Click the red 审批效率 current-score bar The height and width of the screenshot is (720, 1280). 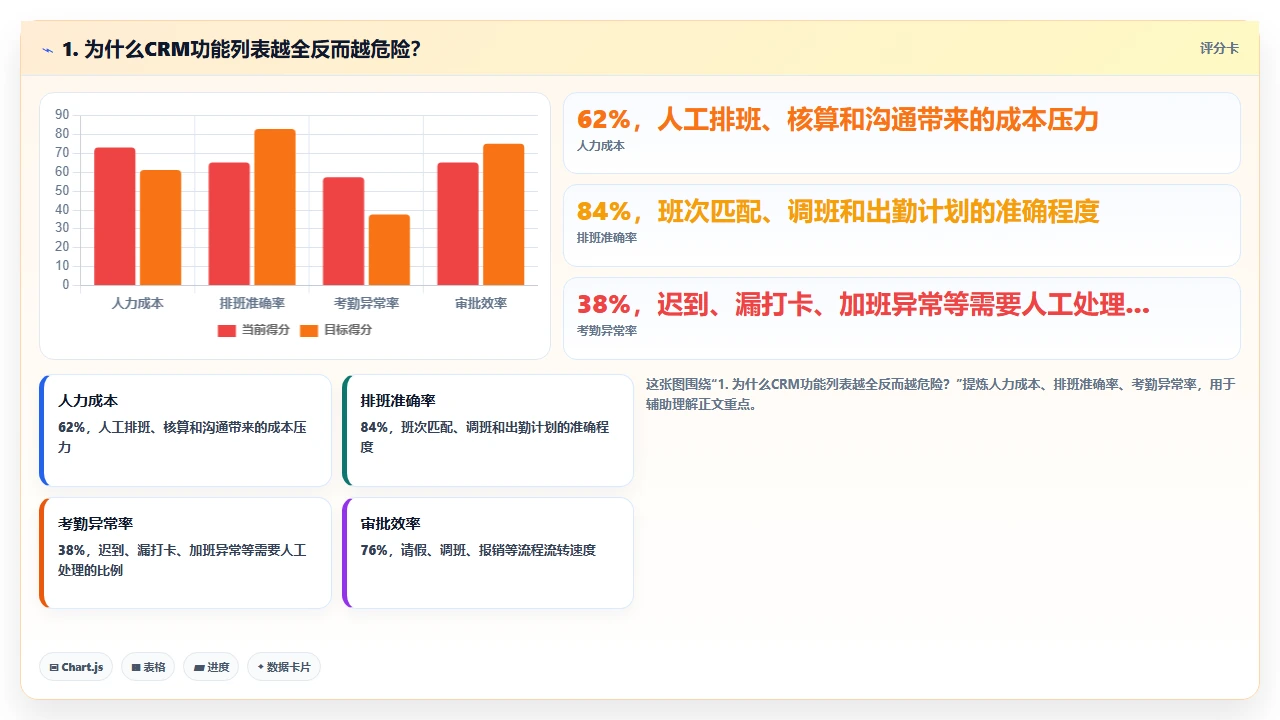(x=458, y=224)
